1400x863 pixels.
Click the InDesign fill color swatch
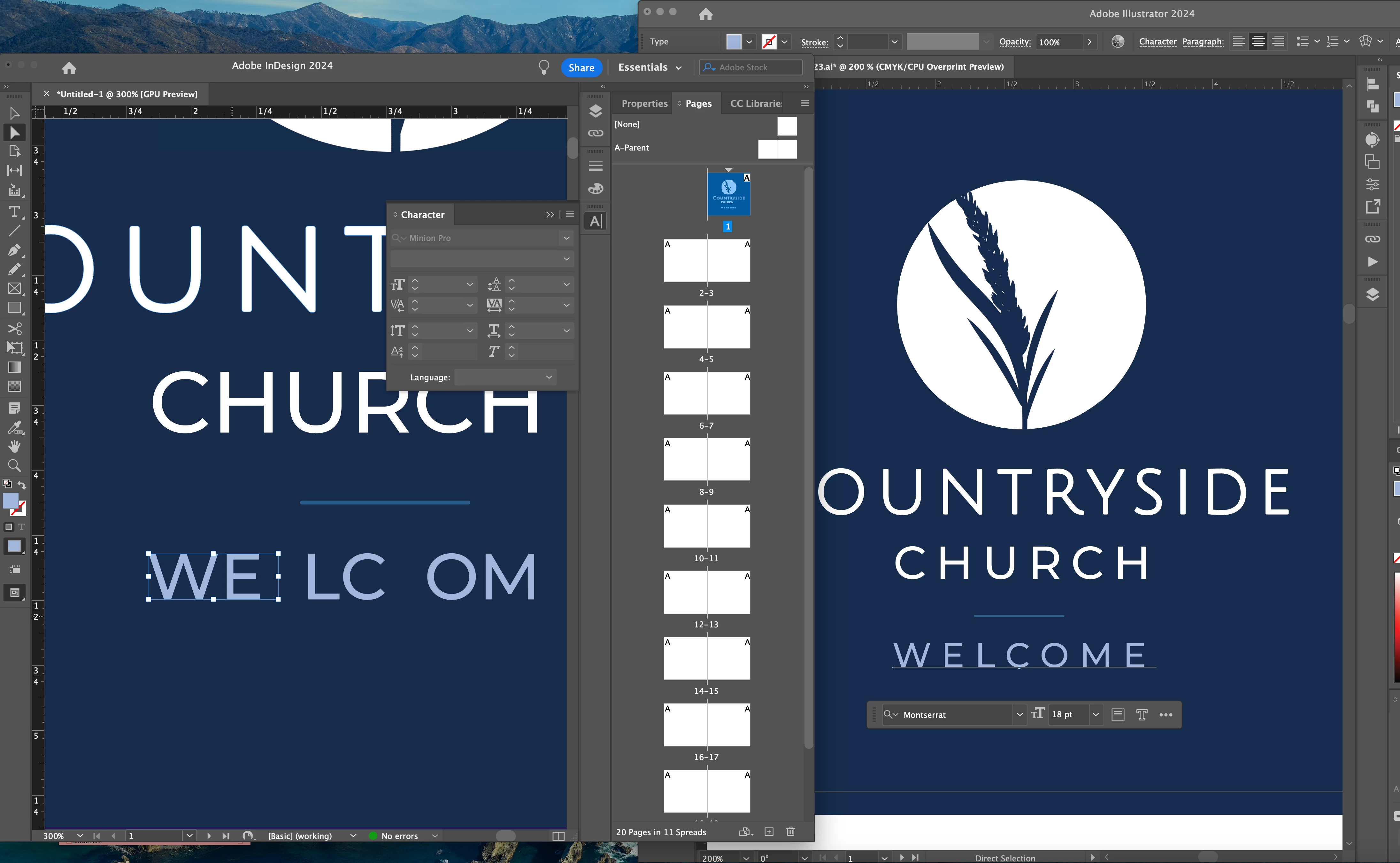click(10, 501)
